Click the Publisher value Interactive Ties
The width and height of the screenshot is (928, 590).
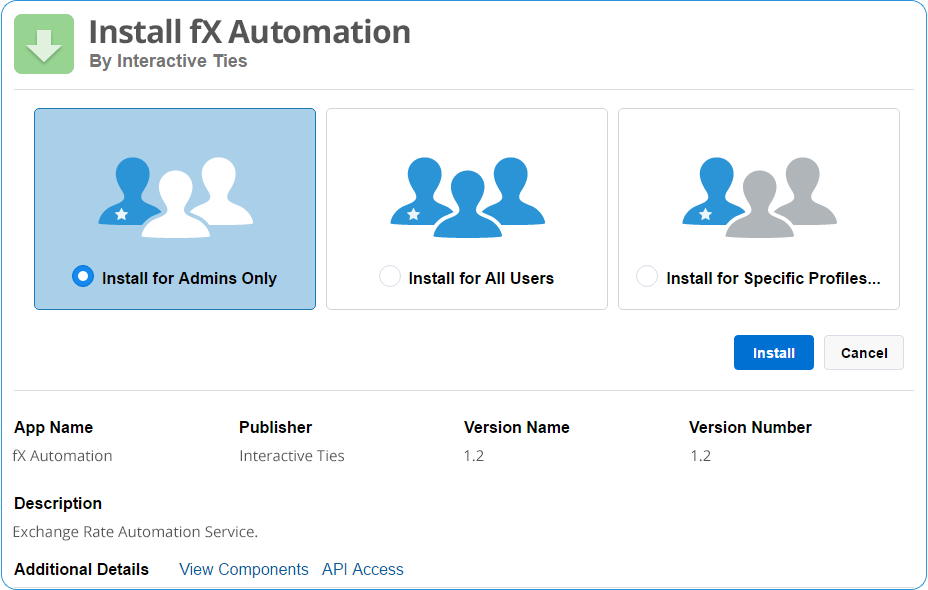(292, 456)
